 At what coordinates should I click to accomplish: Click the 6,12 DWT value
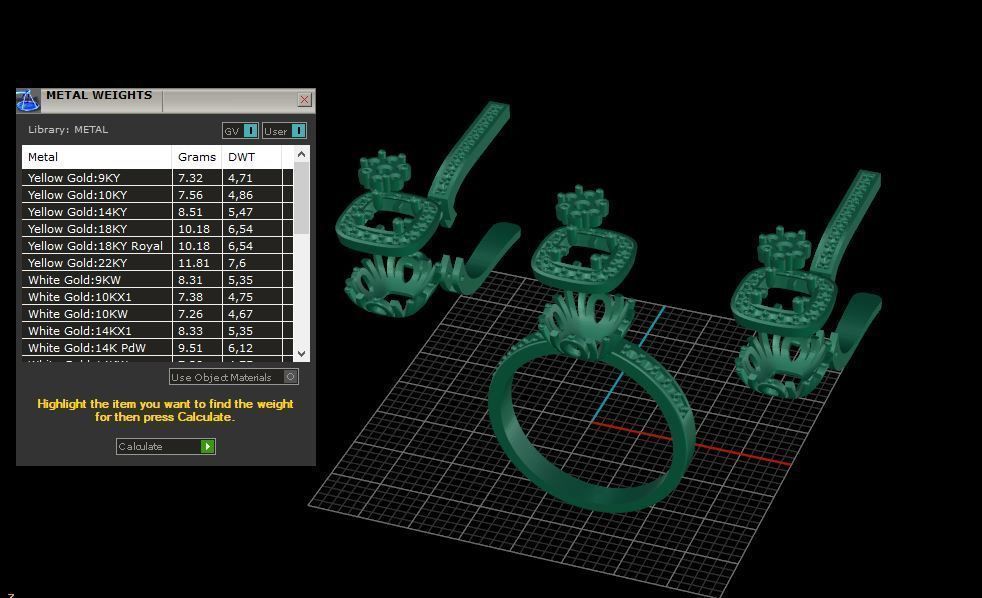click(x=240, y=348)
